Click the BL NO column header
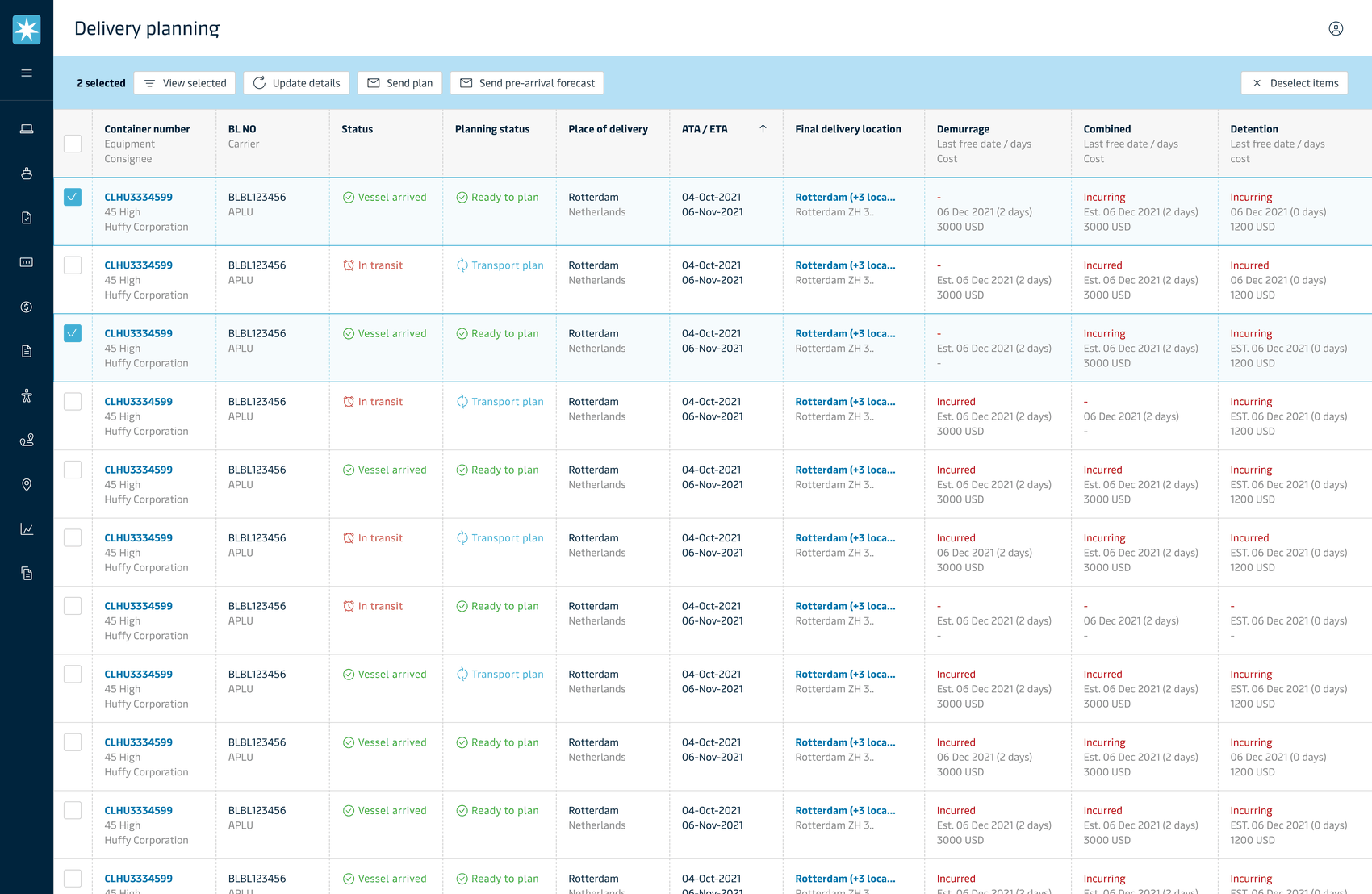 pyautogui.click(x=242, y=129)
